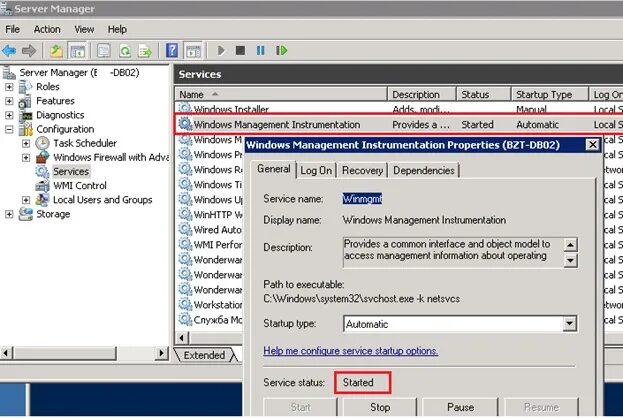The width and height of the screenshot is (623, 418).
Task: Select the Features tree item
Action: coord(55,101)
